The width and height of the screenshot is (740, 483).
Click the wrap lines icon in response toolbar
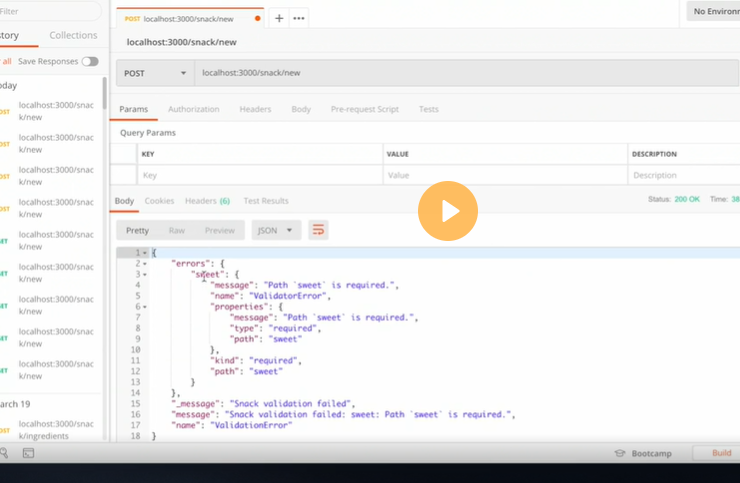point(318,230)
